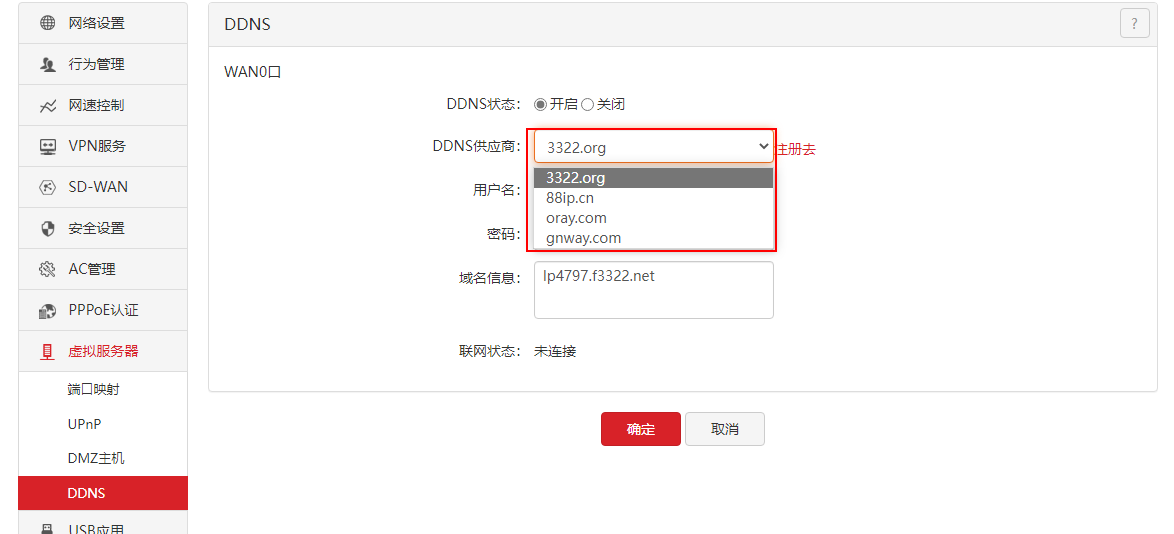Click the DDNS panel title

tap(247, 24)
